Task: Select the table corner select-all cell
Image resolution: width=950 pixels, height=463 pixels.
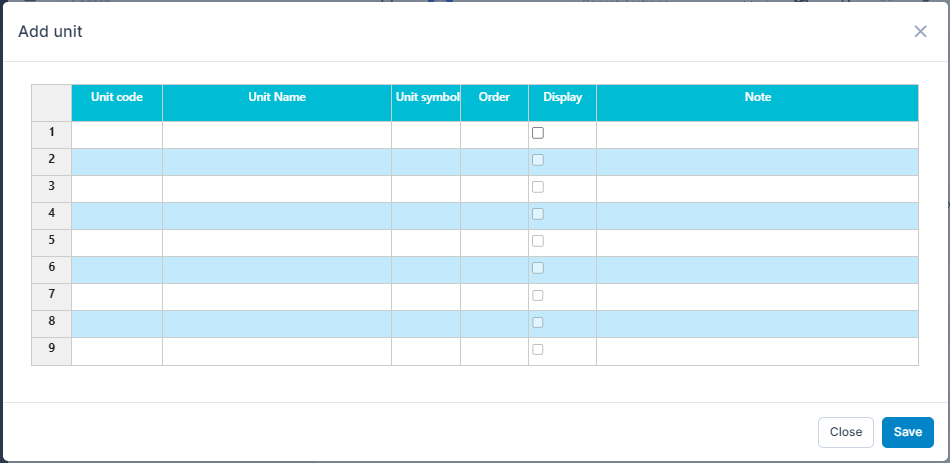Action: click(x=51, y=103)
